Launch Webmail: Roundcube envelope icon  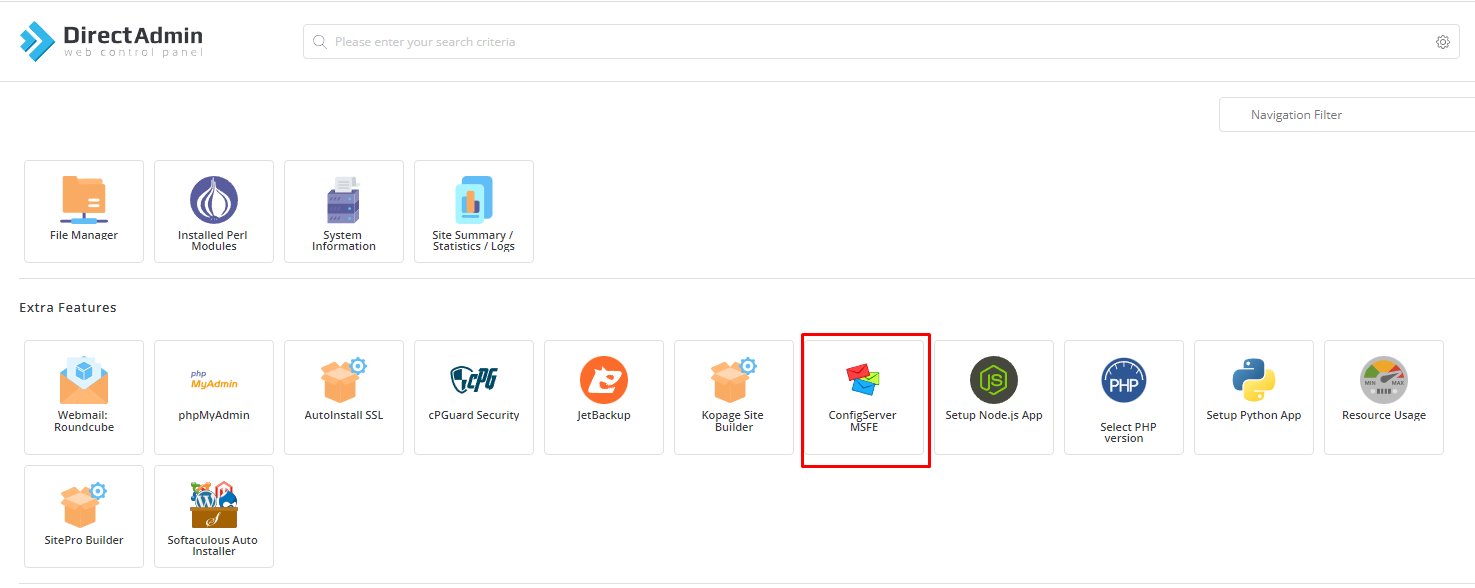(x=84, y=380)
